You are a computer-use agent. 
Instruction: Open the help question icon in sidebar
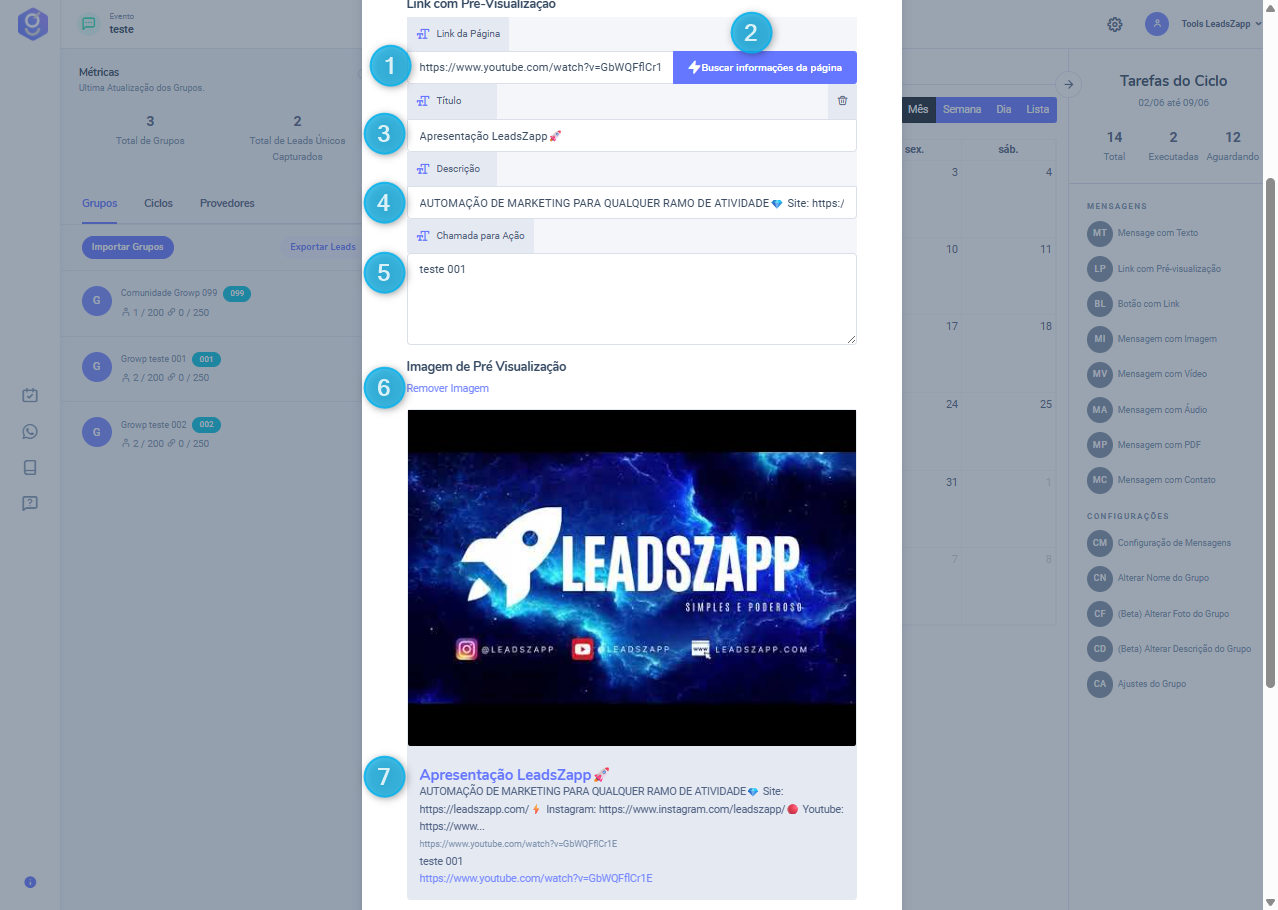click(x=30, y=503)
